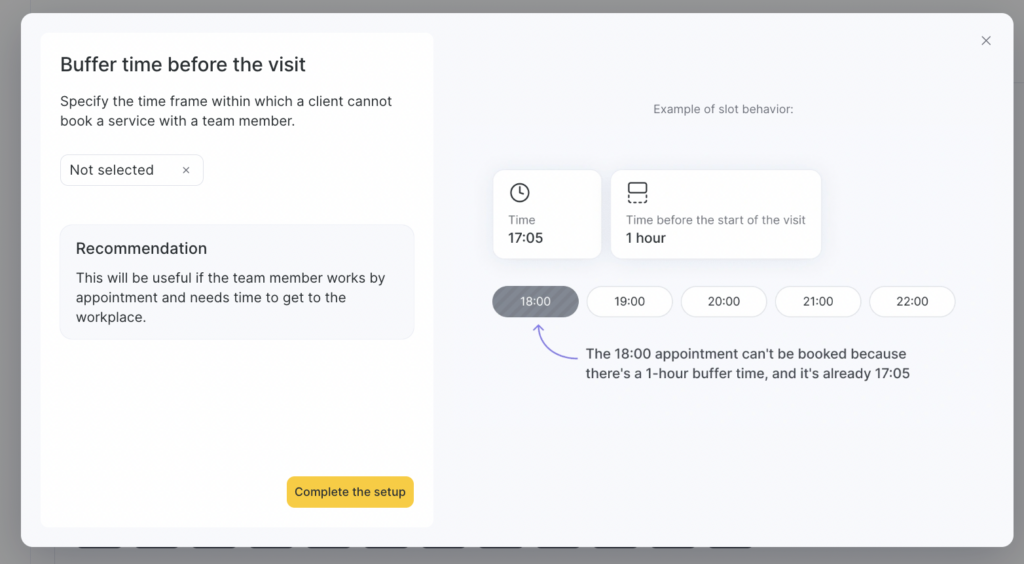Pick the 22:00 slot pill

[x=911, y=301]
